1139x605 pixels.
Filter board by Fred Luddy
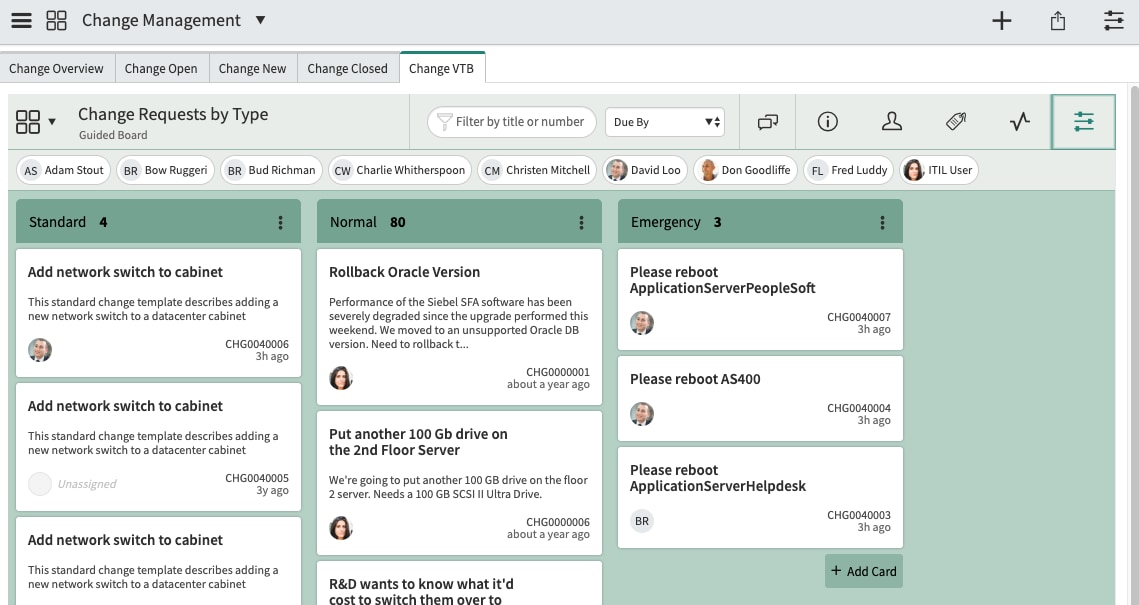(x=848, y=170)
